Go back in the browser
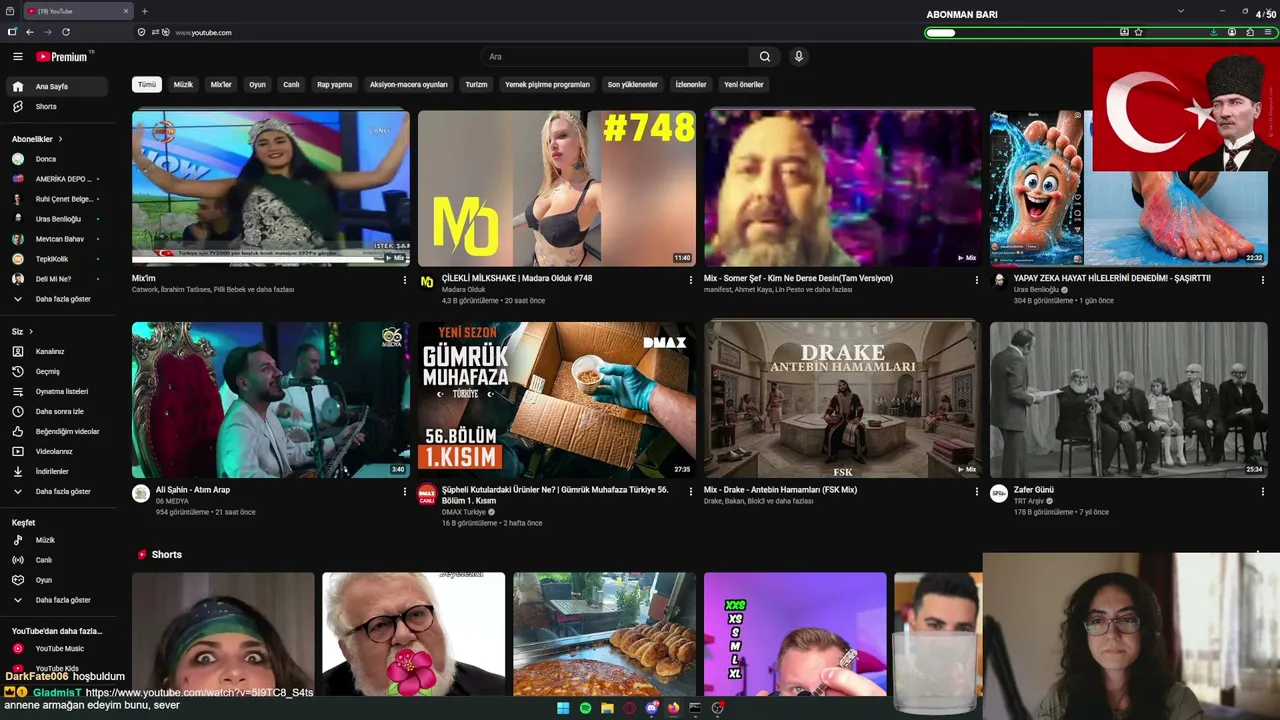The image size is (1280, 720). [x=30, y=32]
